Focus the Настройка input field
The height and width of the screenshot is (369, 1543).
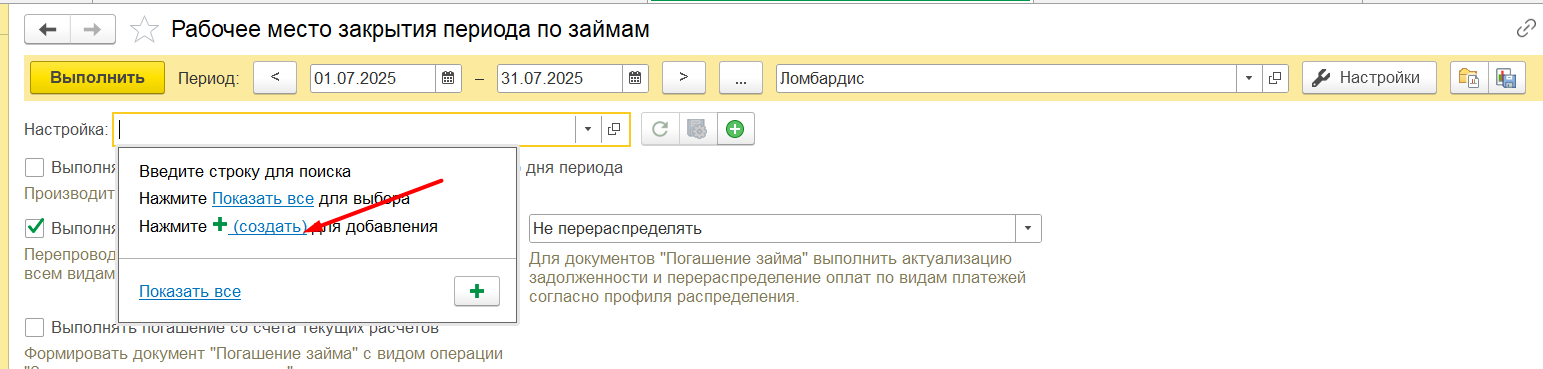(345, 129)
